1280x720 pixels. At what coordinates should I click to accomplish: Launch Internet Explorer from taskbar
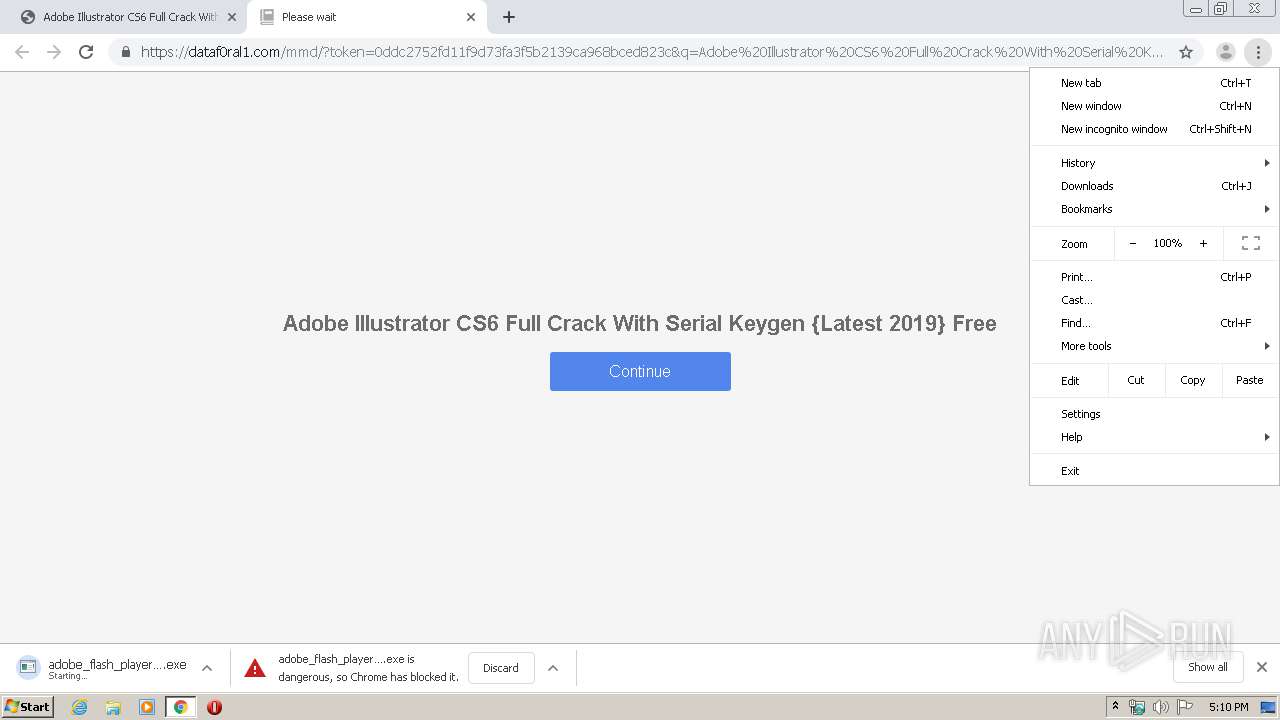[x=79, y=707]
